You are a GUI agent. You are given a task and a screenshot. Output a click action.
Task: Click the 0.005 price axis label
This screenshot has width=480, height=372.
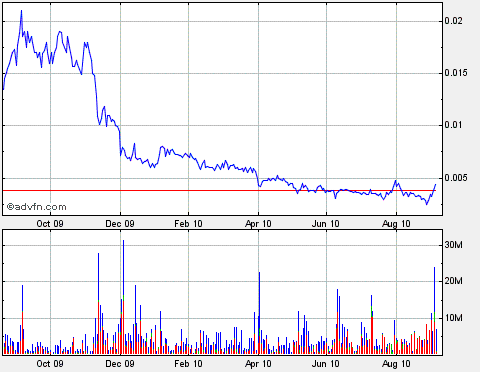pos(456,178)
